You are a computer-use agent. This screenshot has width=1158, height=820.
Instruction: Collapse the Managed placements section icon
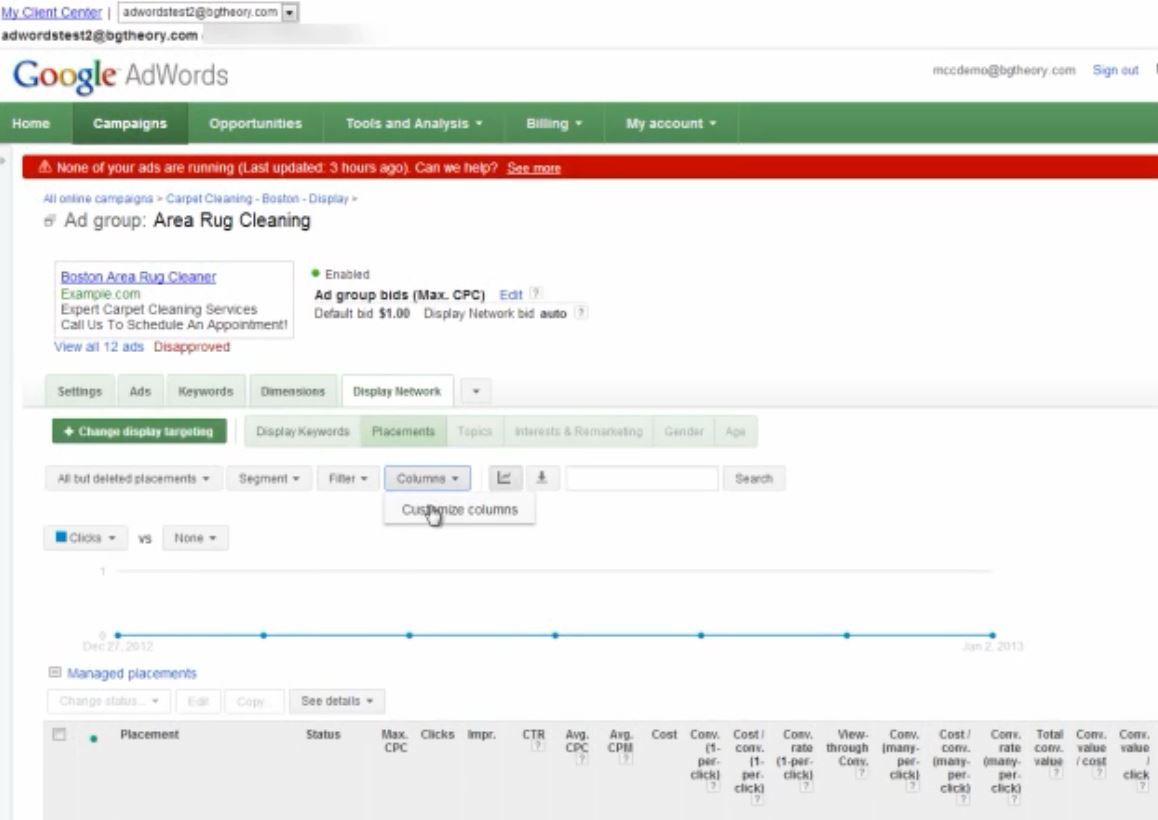coord(55,672)
